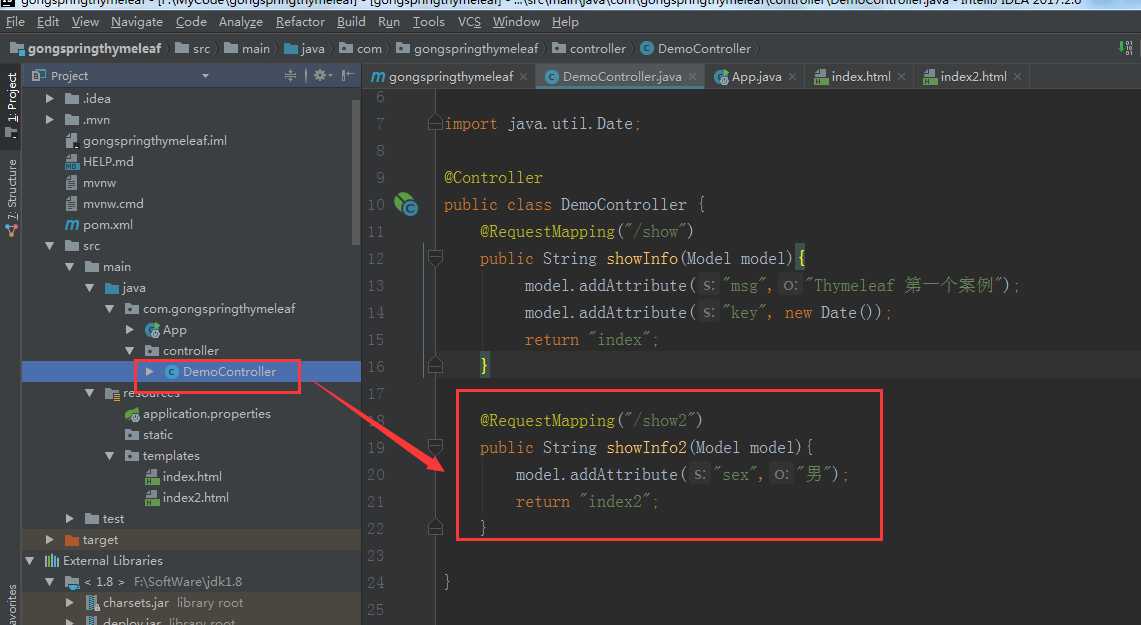
Task: Open the Project view dropdown
Action: point(205,76)
